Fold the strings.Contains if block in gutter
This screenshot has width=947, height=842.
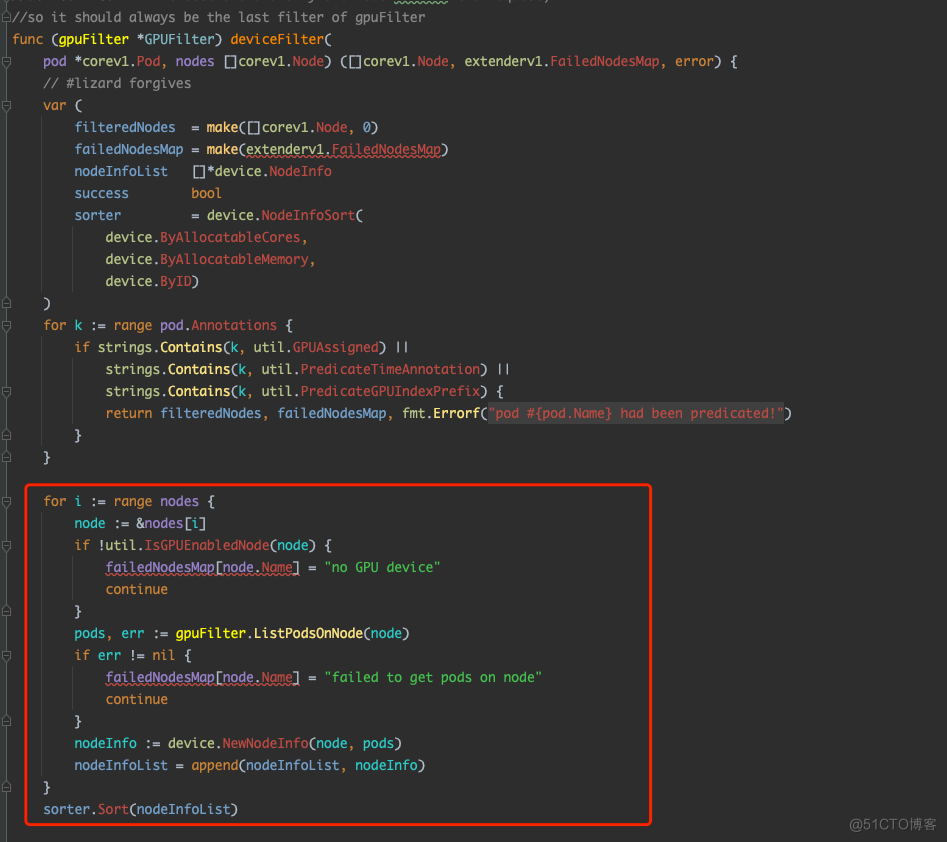pos(7,348)
